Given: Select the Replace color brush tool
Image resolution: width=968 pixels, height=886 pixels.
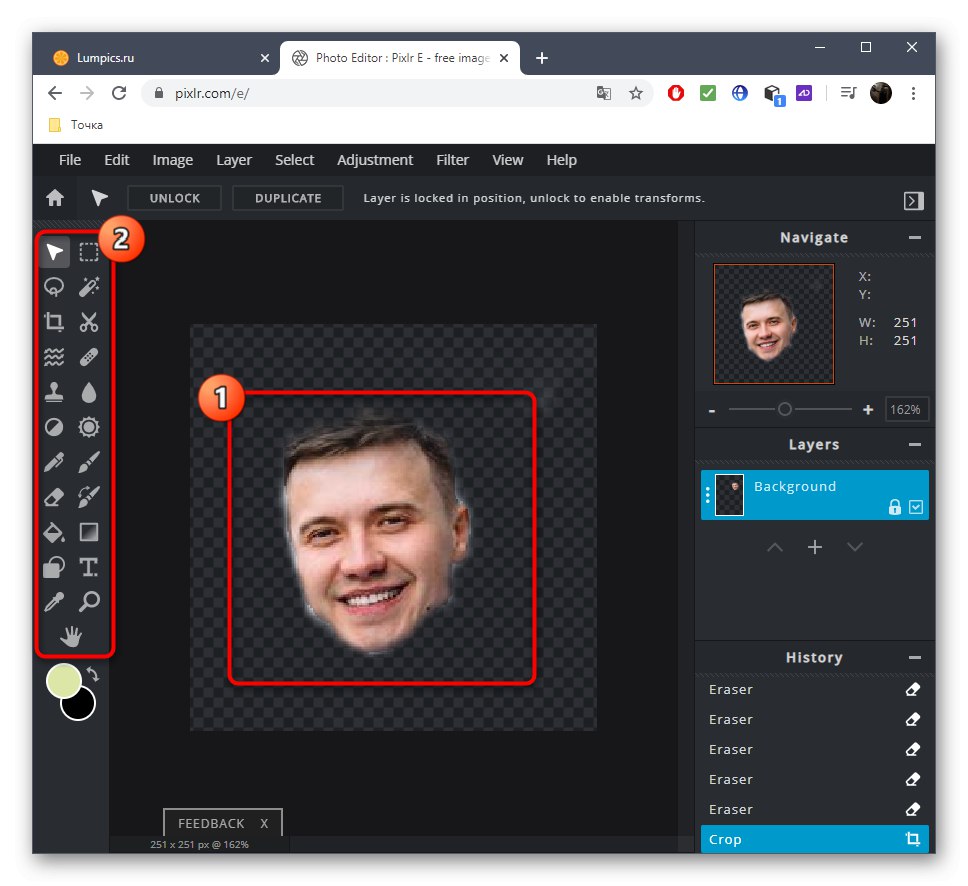Looking at the screenshot, I should coord(89,497).
